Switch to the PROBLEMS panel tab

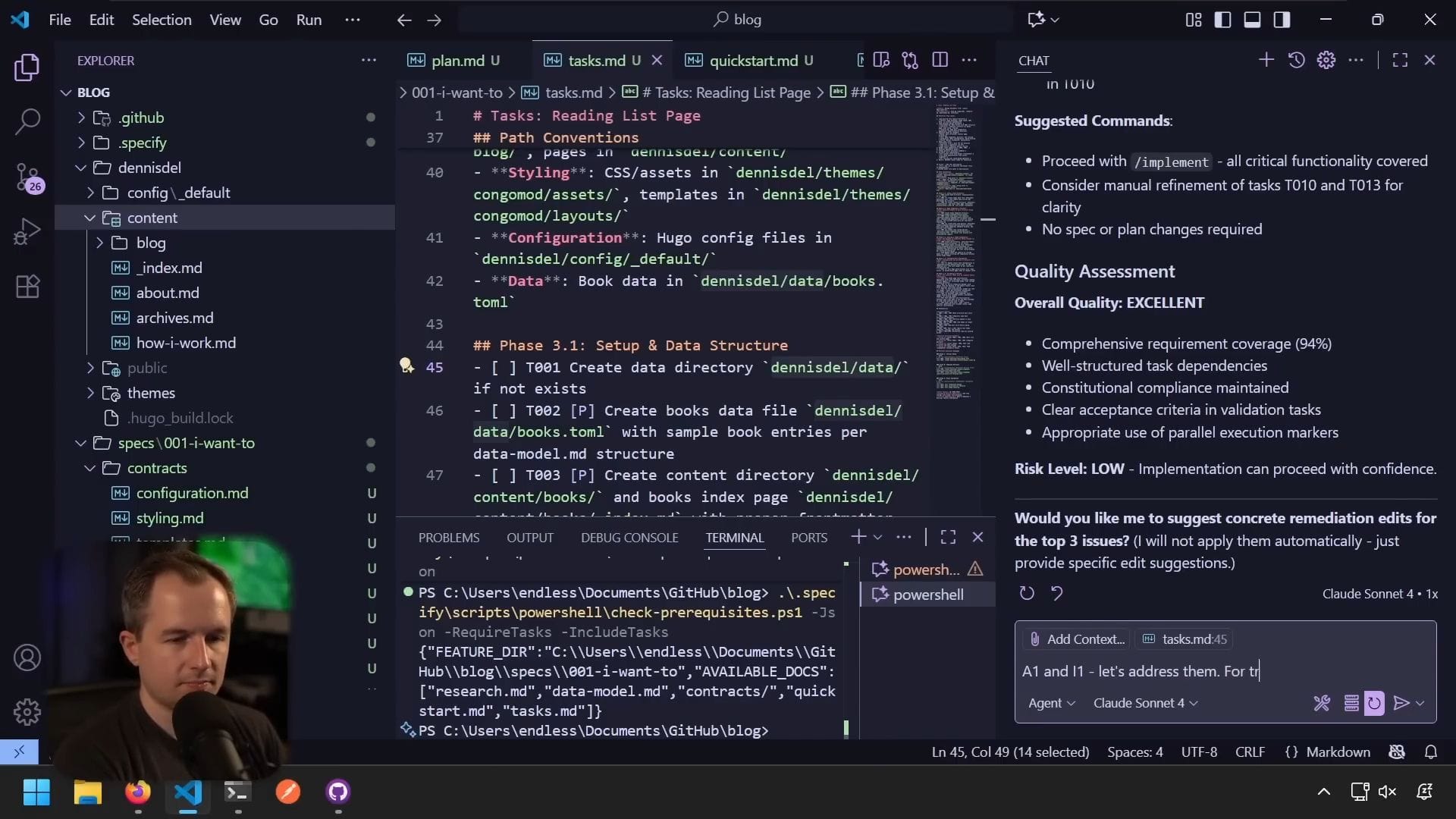pyautogui.click(x=449, y=537)
